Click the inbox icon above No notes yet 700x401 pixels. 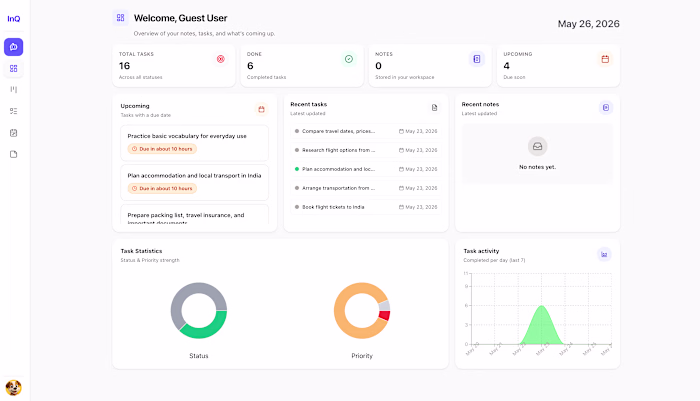pyautogui.click(x=538, y=146)
